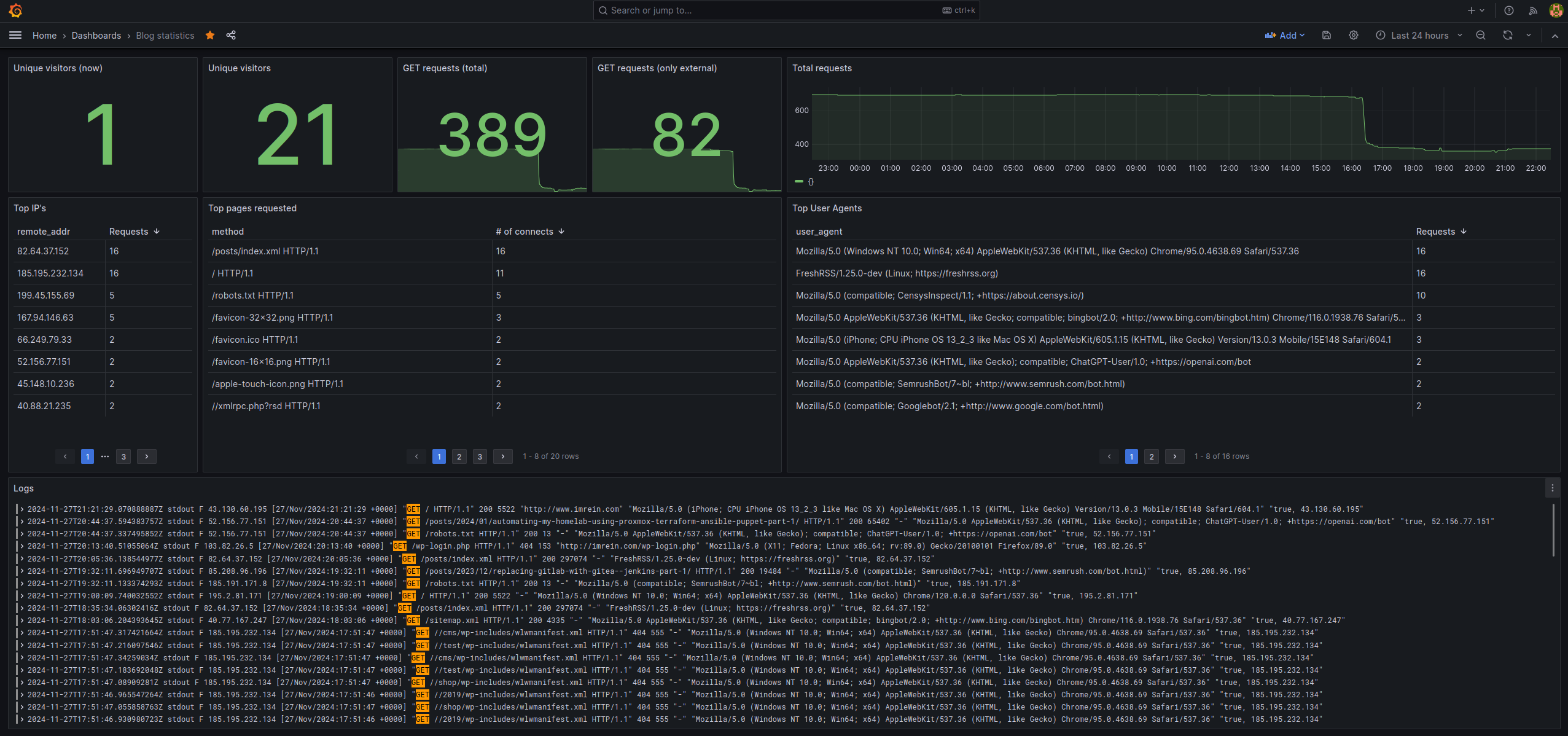Click the Unique visitors (now) panel title
Screen dimensions: 1568x736
click(x=58, y=68)
